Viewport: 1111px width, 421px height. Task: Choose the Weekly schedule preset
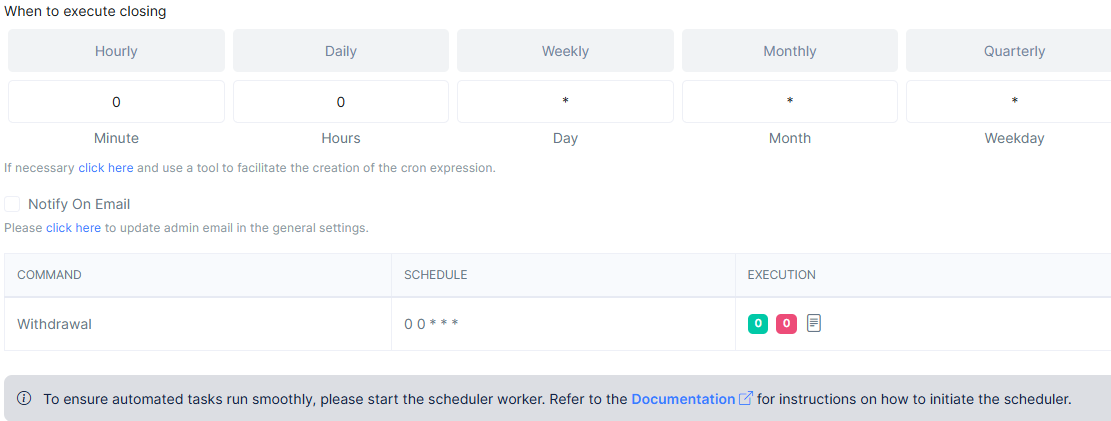tap(565, 51)
